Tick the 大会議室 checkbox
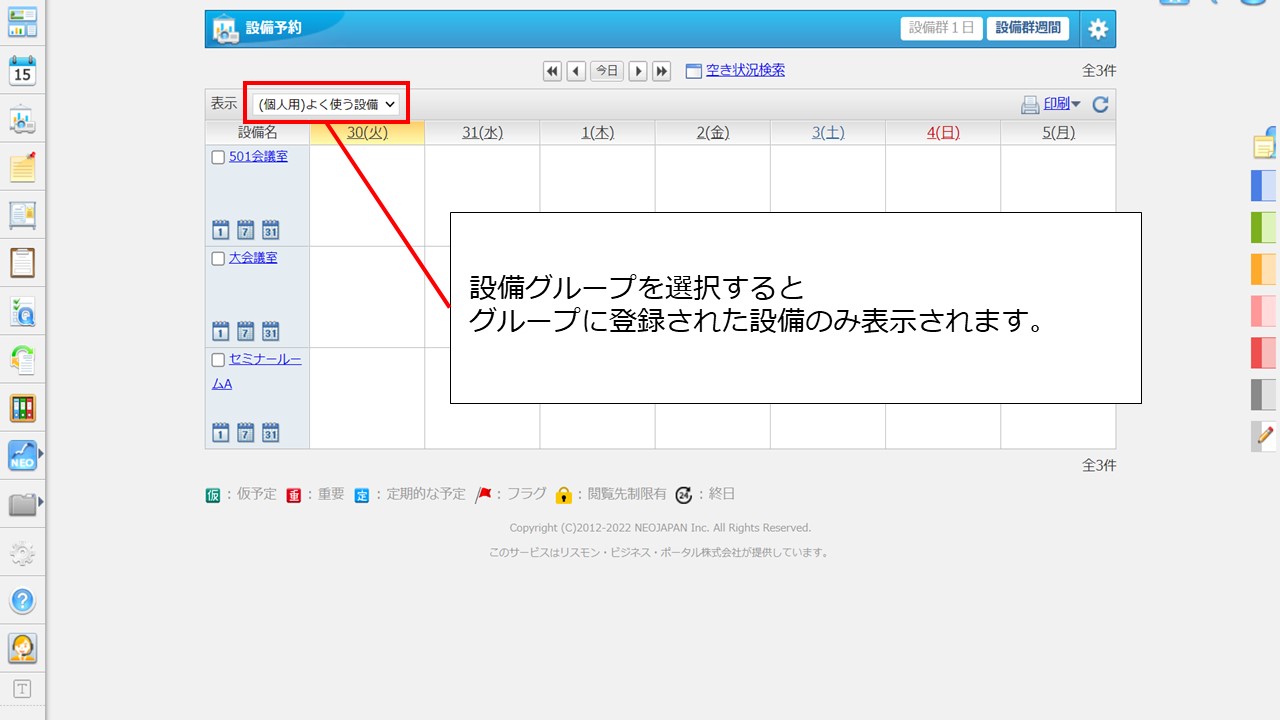Screen dimensions: 1280x720 point(218,258)
